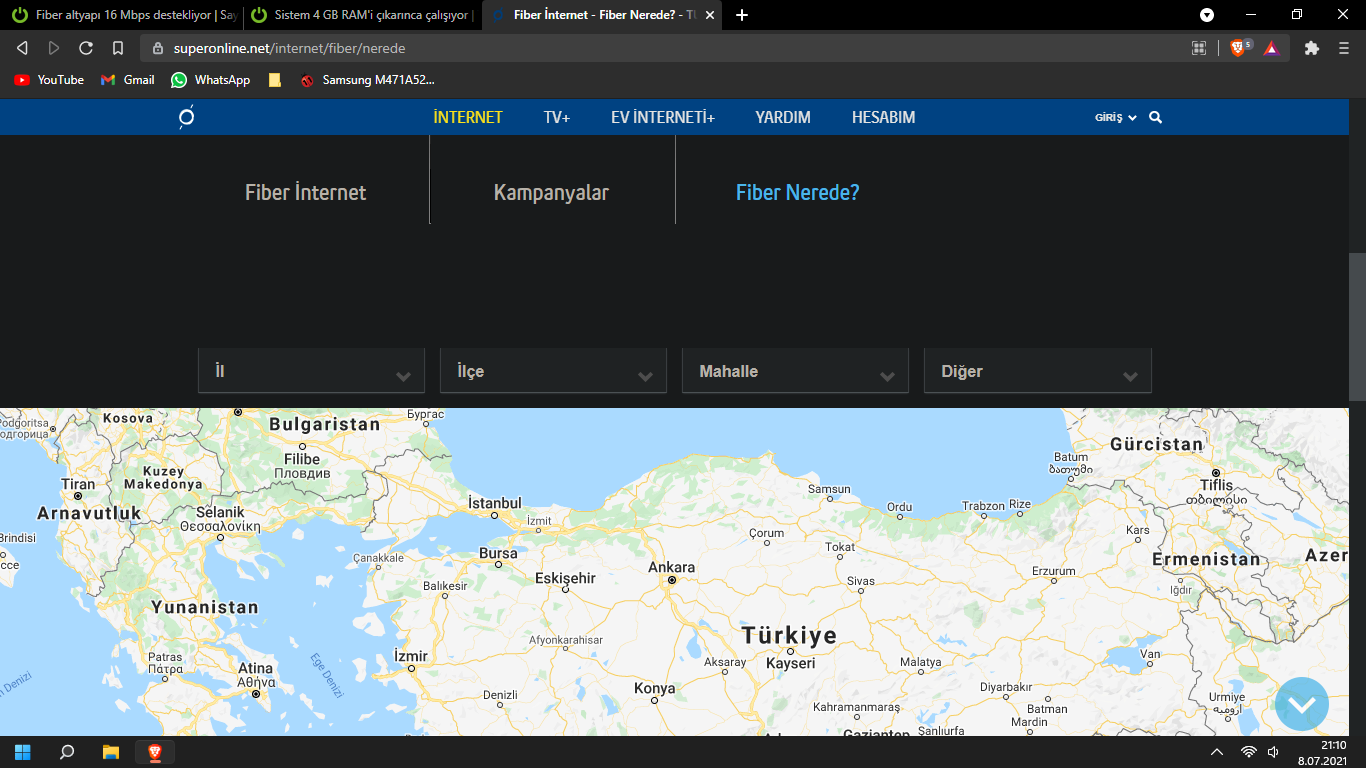Open the Windows Start menu

coord(23,752)
